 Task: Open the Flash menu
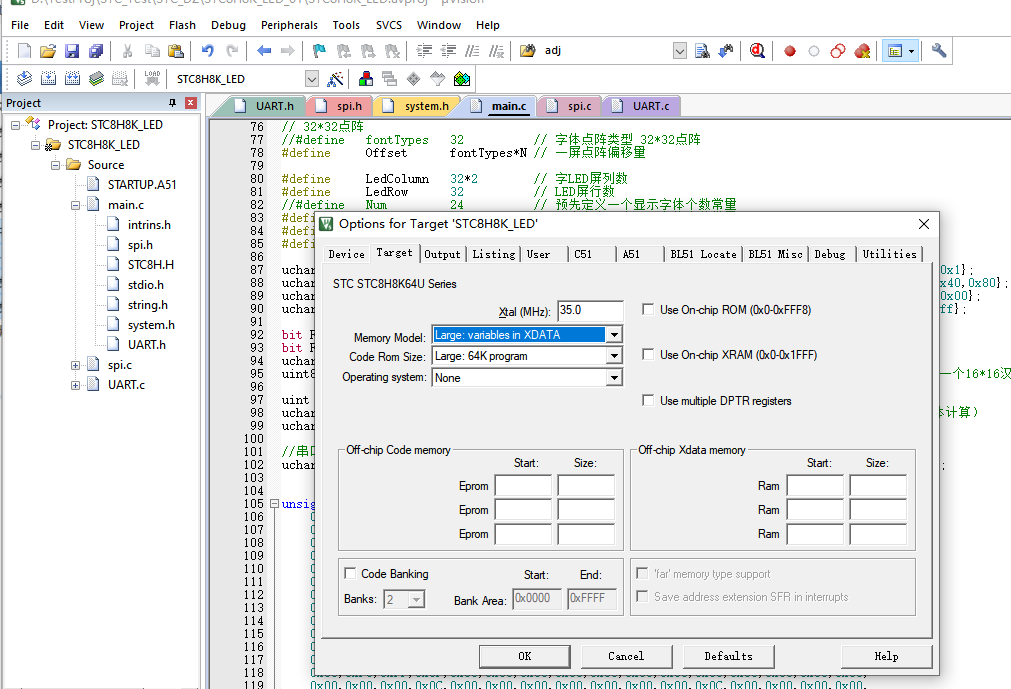tap(182, 24)
